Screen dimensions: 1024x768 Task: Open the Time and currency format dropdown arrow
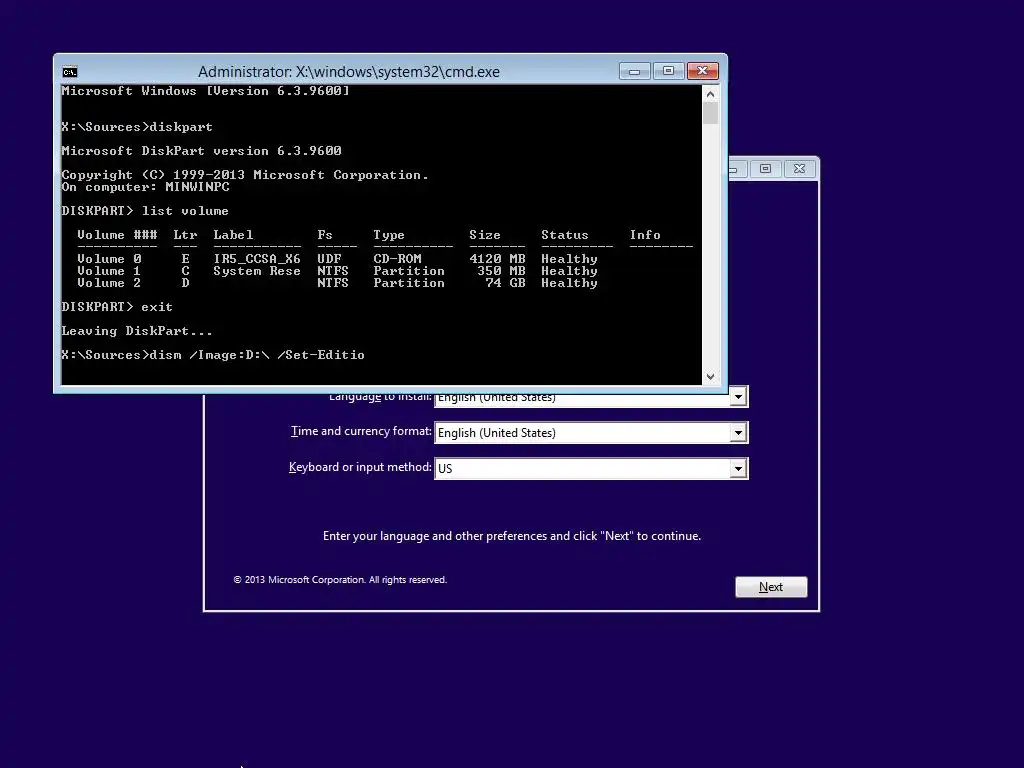738,432
